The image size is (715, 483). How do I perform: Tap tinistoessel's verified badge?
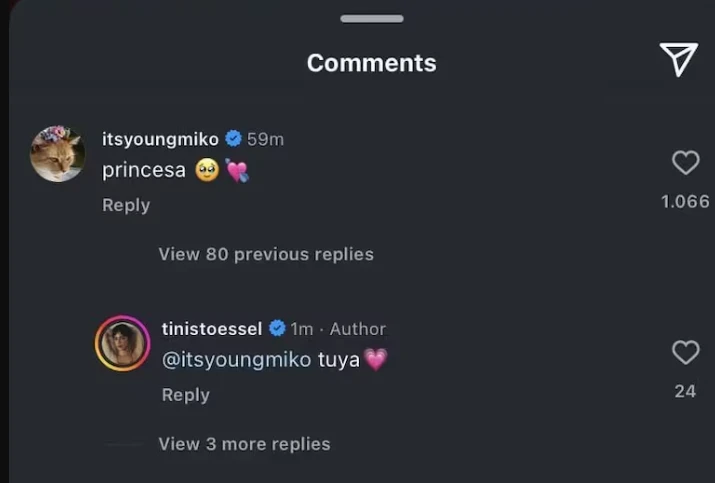point(277,329)
